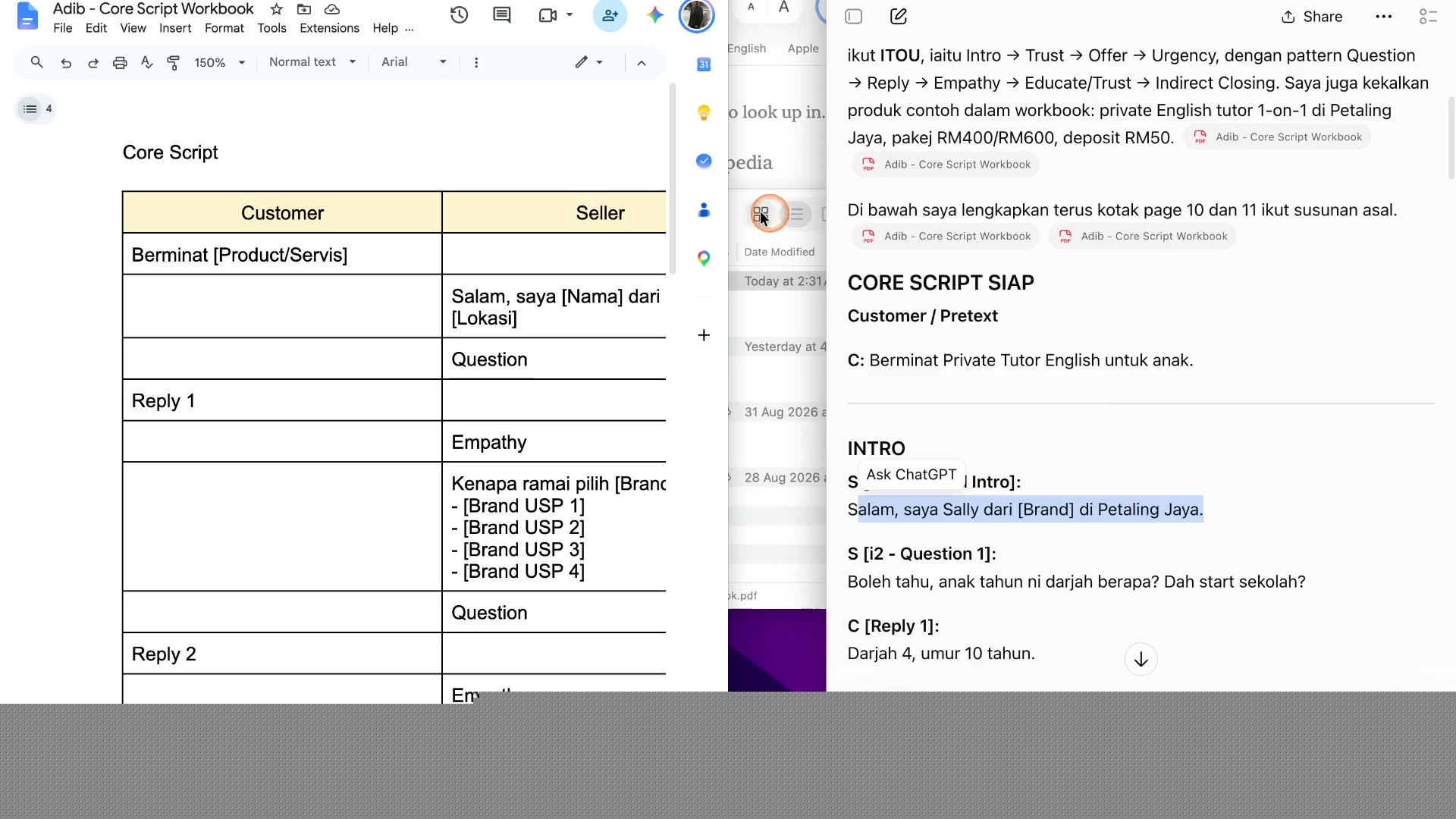Screen dimensions: 1456x819
Task: Open Google Maps side panel icon
Action: (x=704, y=259)
